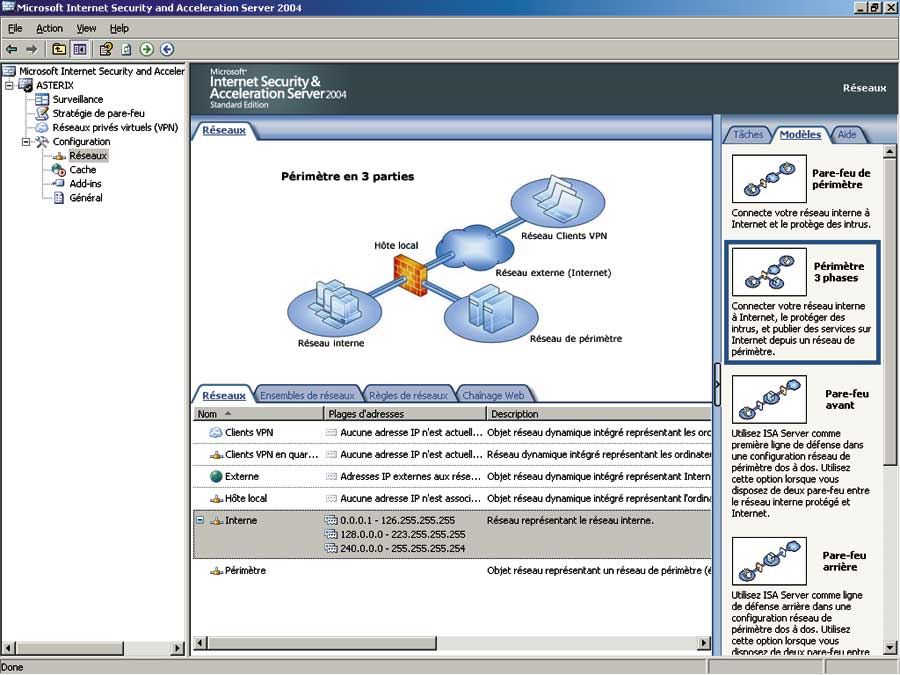The height and width of the screenshot is (675, 900).
Task: Click the firewall Hôte local diagram icon
Action: pos(410,276)
